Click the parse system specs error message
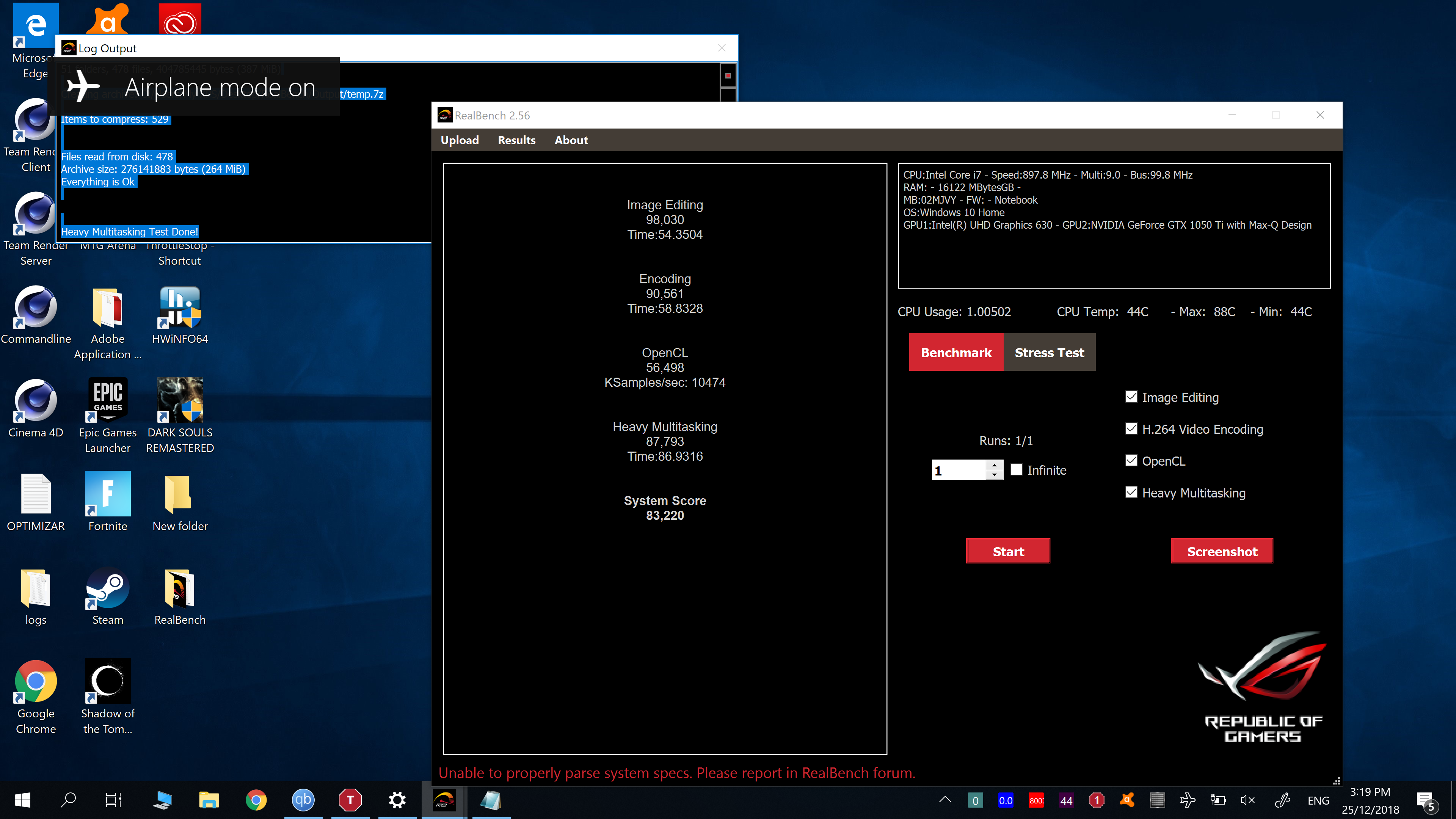This screenshot has height=819, width=1456. [676, 773]
